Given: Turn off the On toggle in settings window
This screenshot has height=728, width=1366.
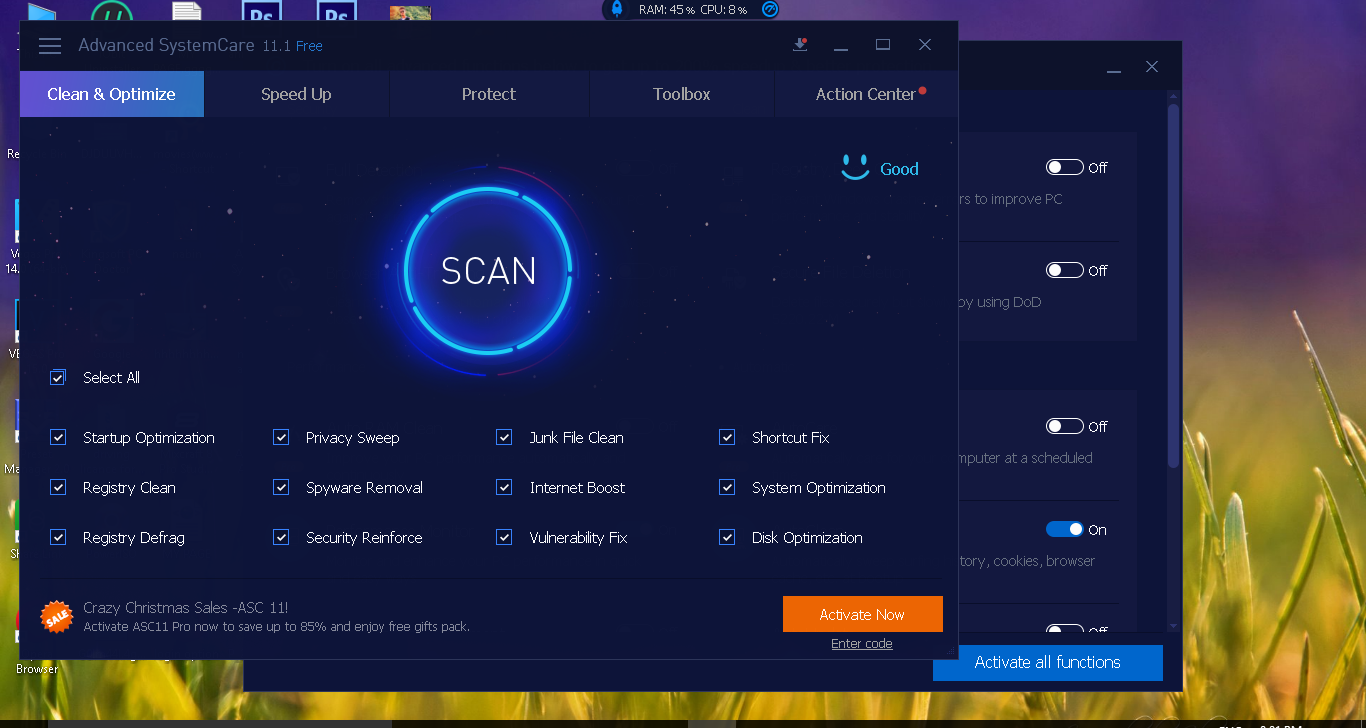Looking at the screenshot, I should coord(1065,529).
